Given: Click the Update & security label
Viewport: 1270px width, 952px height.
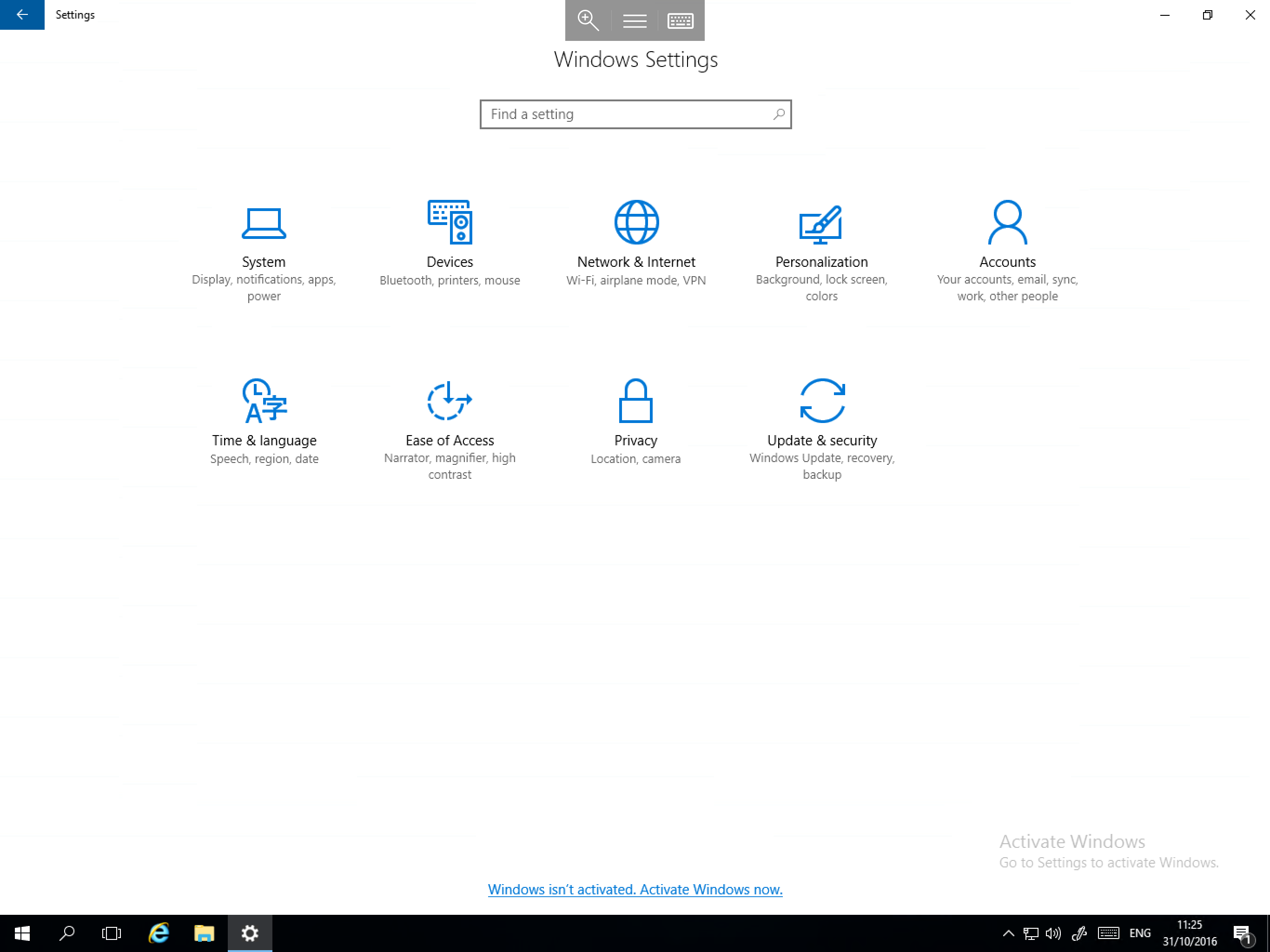Looking at the screenshot, I should (822, 440).
